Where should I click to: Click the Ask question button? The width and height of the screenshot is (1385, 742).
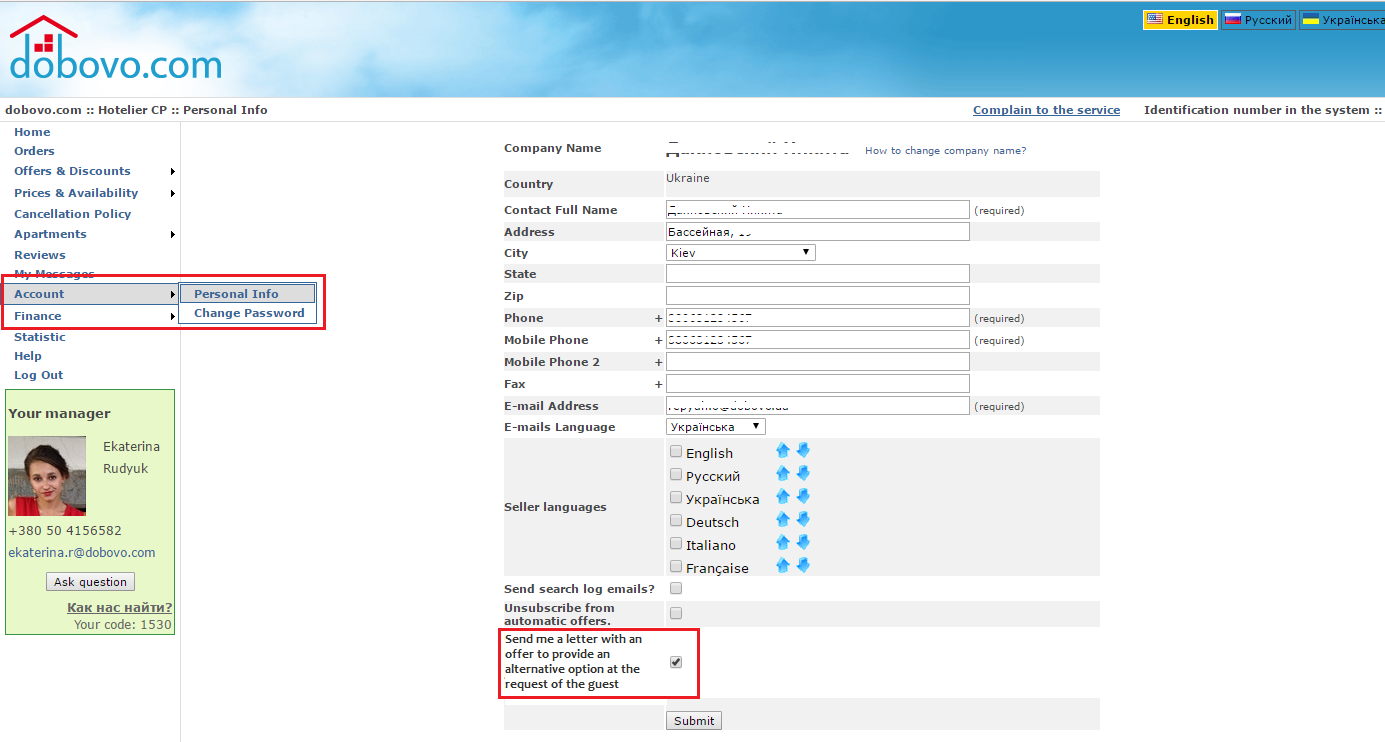tap(90, 582)
